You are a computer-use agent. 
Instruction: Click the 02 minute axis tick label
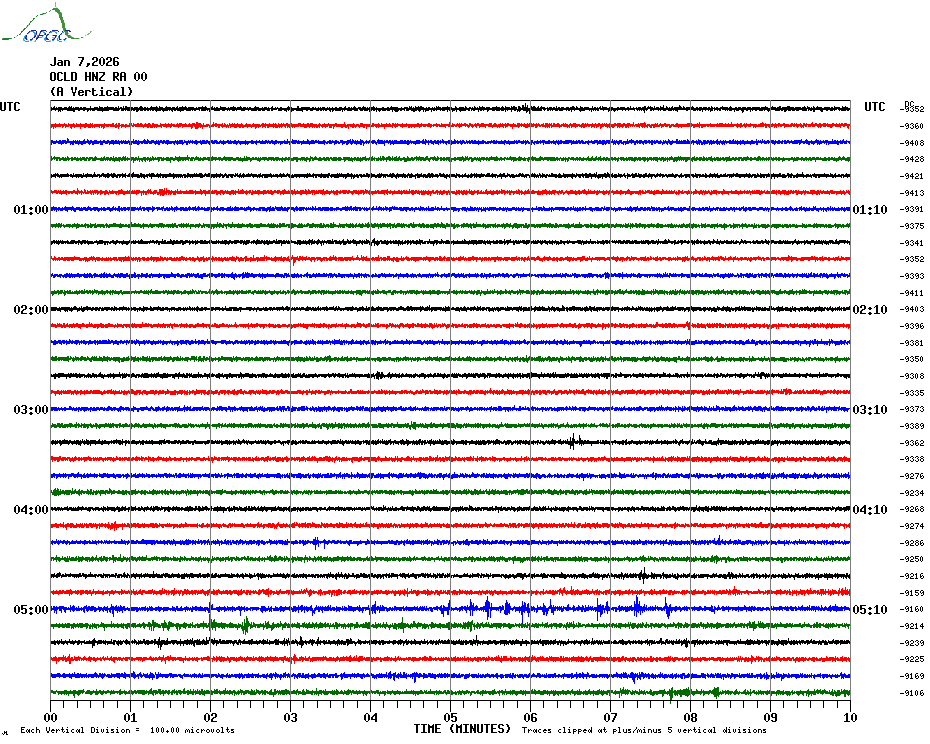click(211, 717)
